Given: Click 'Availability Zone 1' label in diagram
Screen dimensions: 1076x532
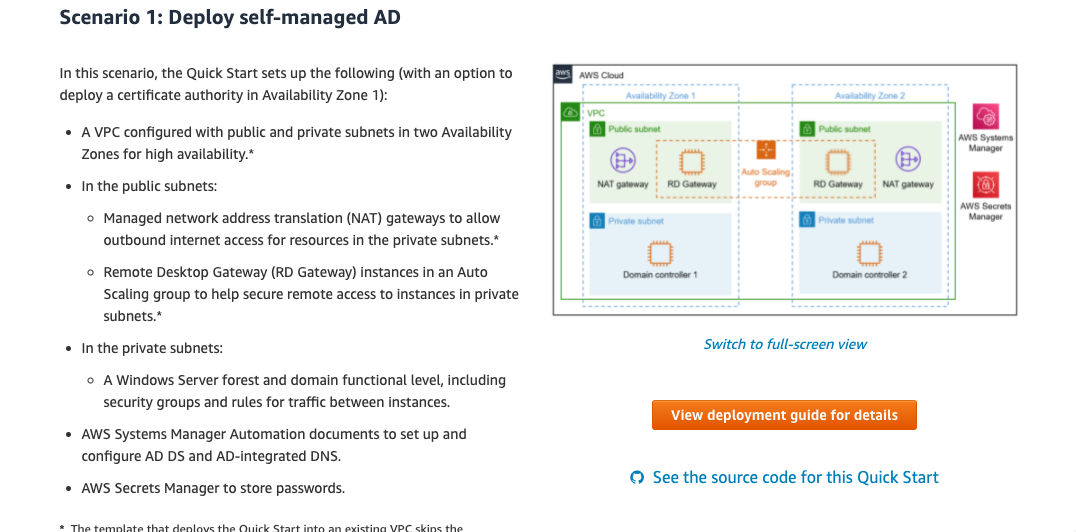Looking at the screenshot, I should (x=660, y=95).
